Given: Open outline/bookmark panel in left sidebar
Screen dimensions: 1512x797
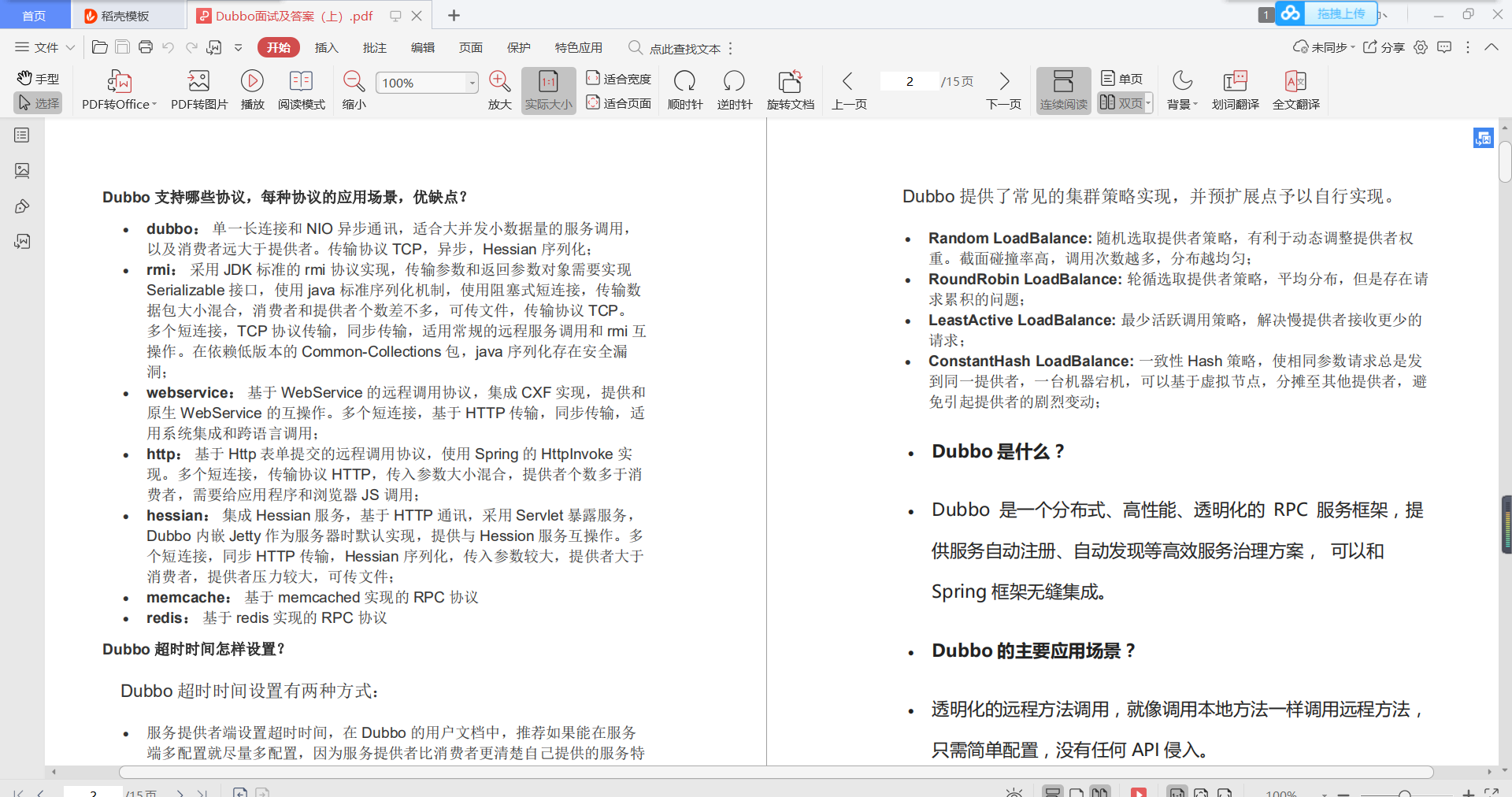Looking at the screenshot, I should [x=22, y=135].
